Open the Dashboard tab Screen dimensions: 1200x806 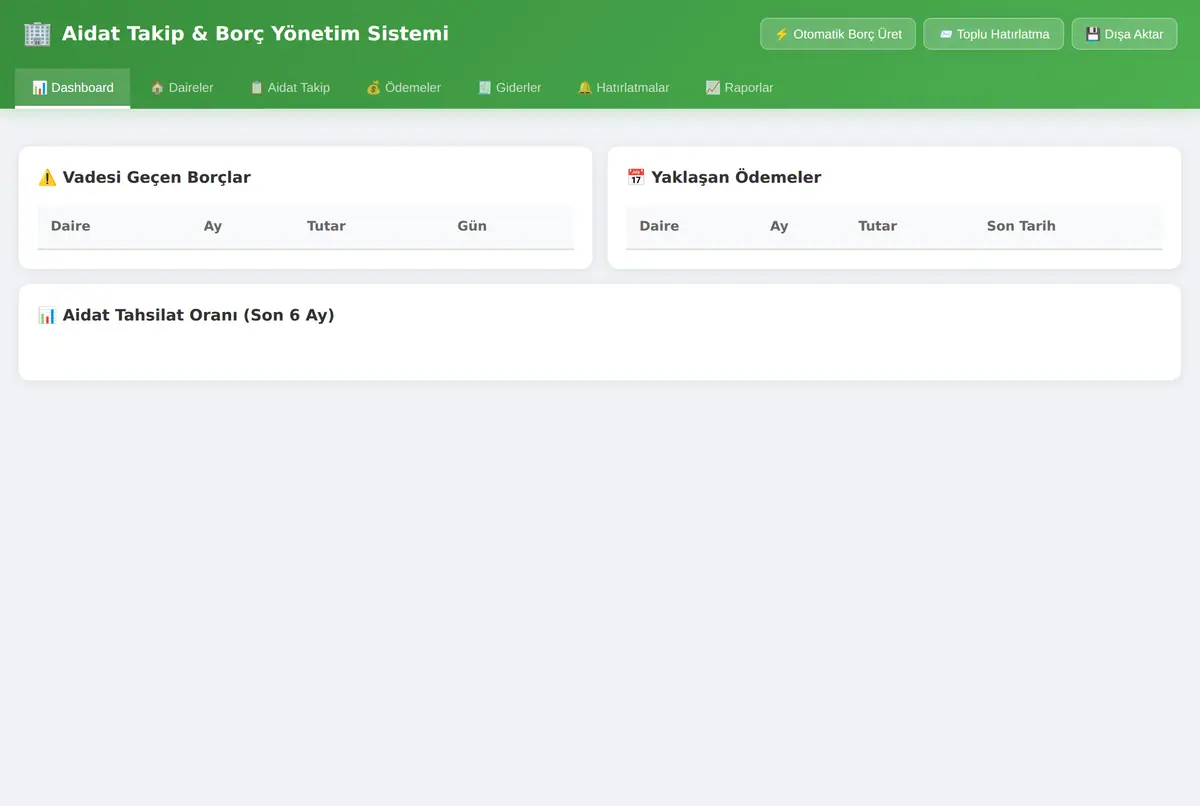click(72, 88)
